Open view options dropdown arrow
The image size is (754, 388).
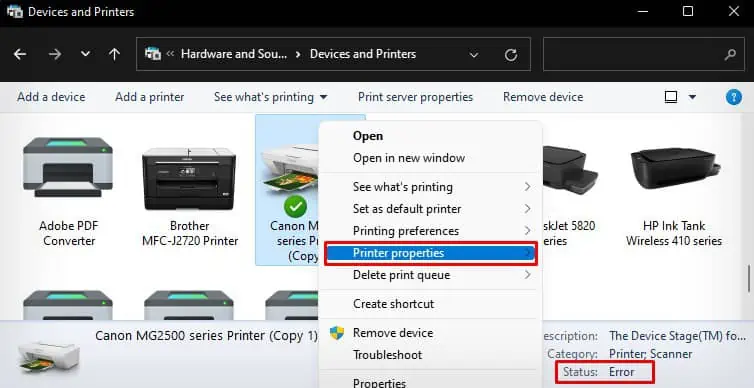(x=692, y=97)
